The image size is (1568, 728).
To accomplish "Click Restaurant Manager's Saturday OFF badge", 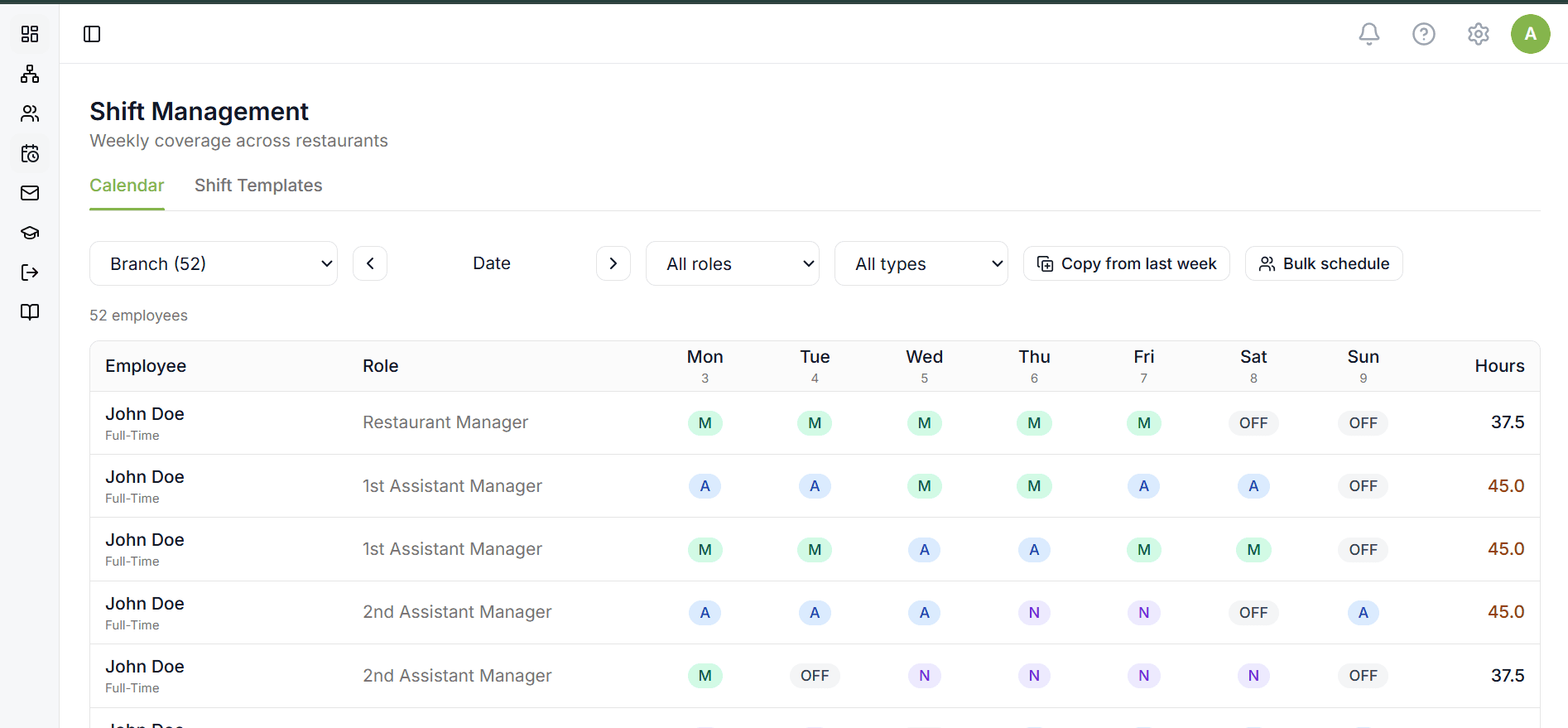I will coord(1253,423).
